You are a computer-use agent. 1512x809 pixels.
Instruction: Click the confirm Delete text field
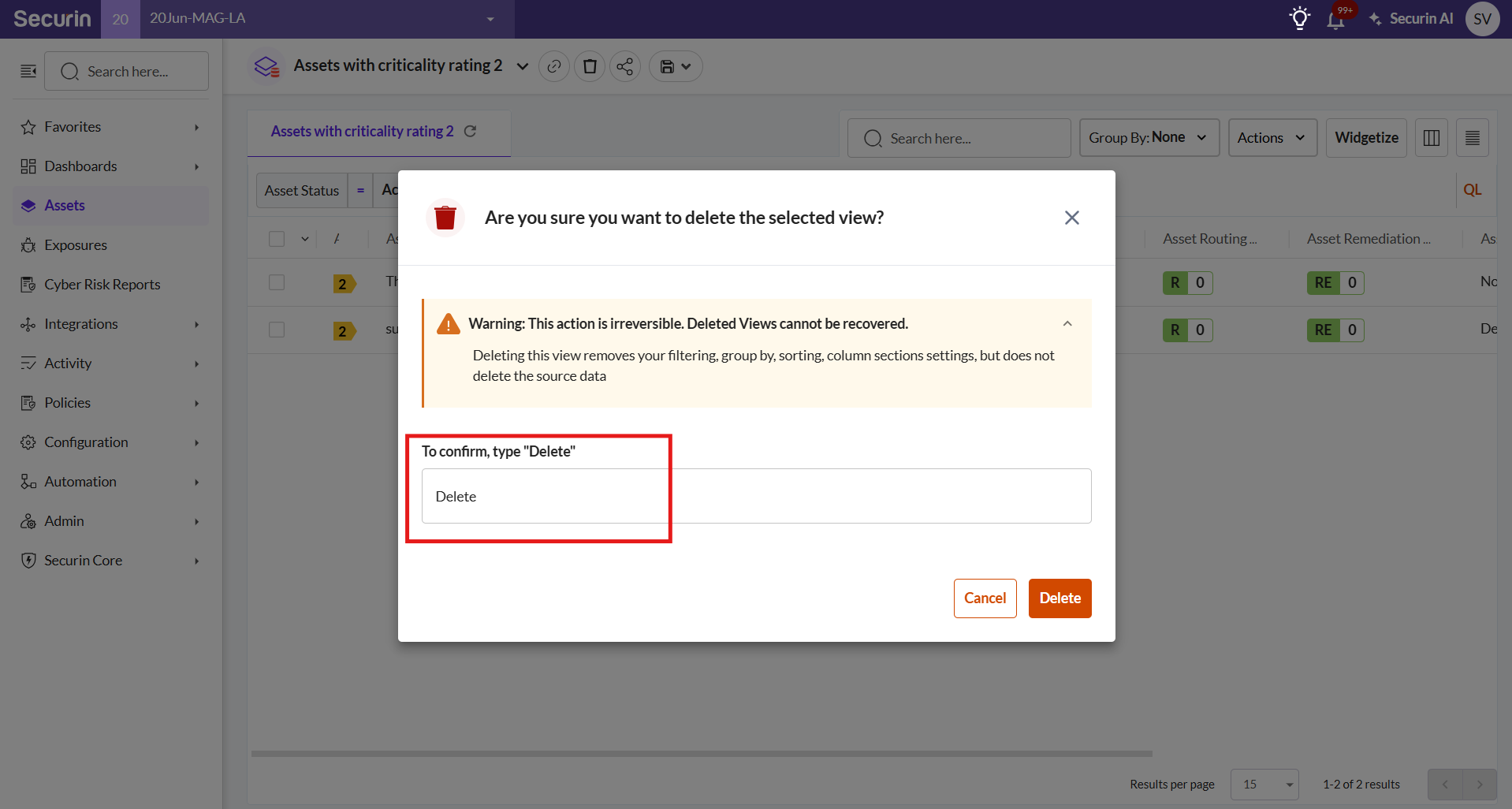click(757, 496)
